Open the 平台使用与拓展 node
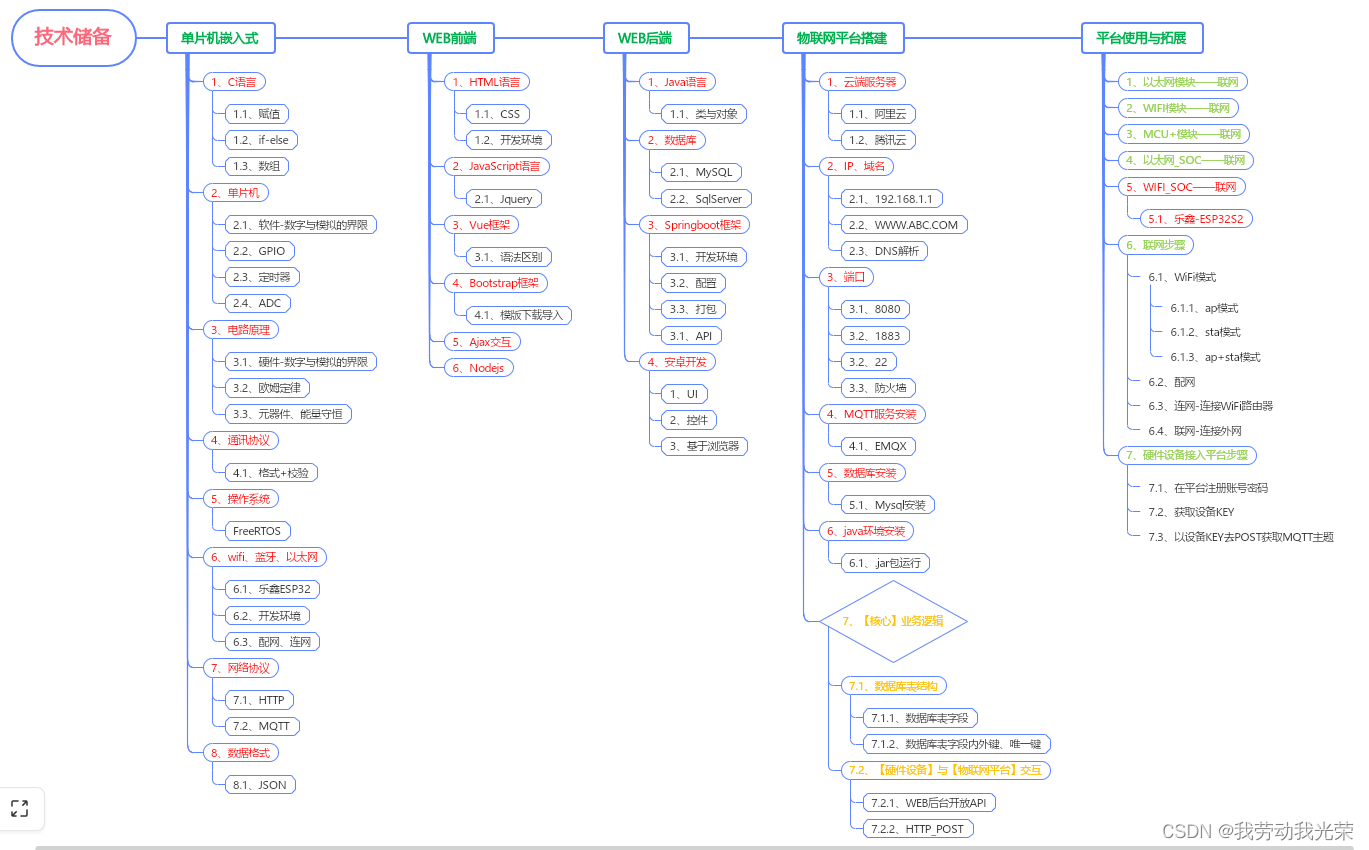 click(1143, 37)
